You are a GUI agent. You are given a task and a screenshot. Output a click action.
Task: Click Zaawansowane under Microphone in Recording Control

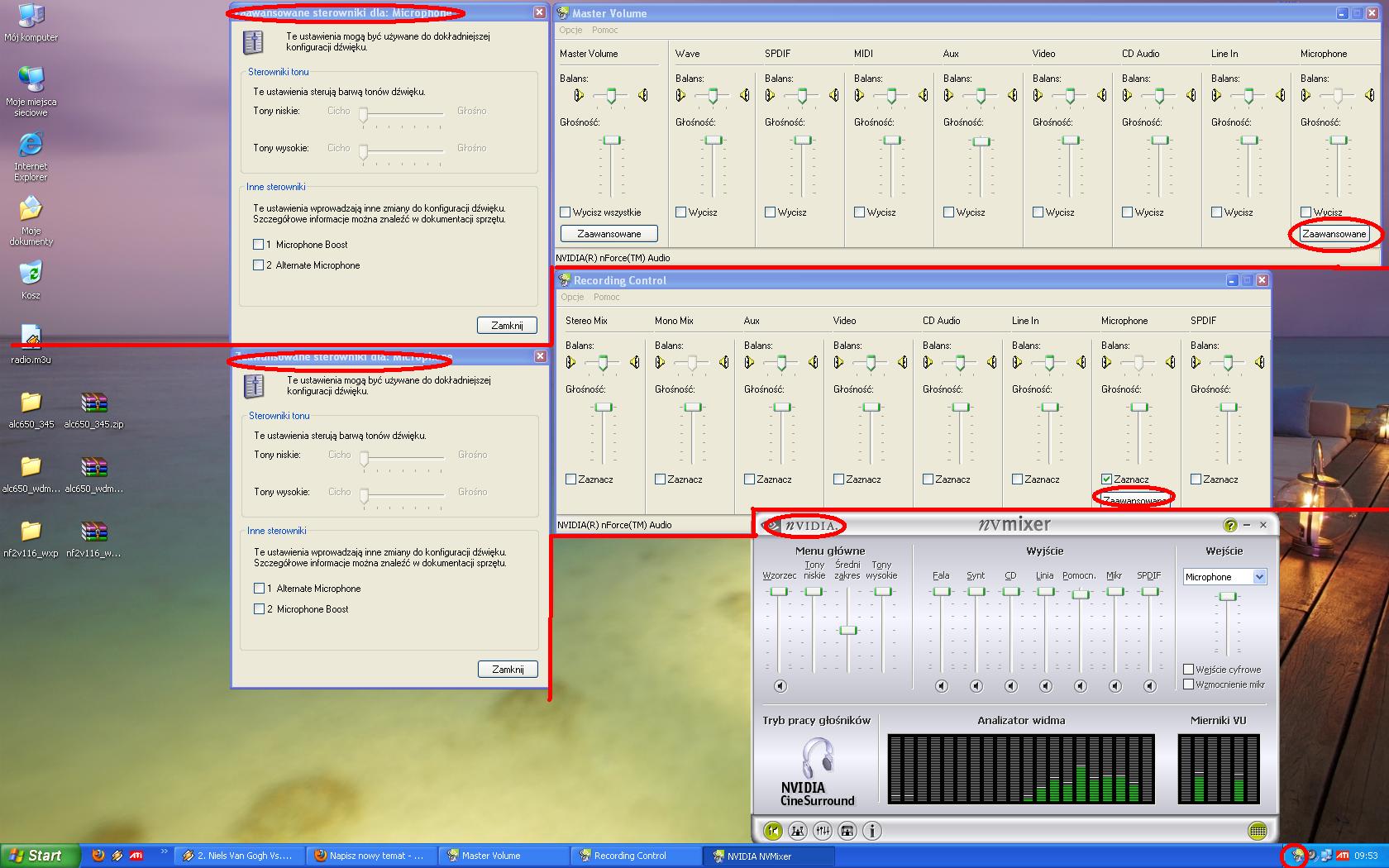(1134, 500)
